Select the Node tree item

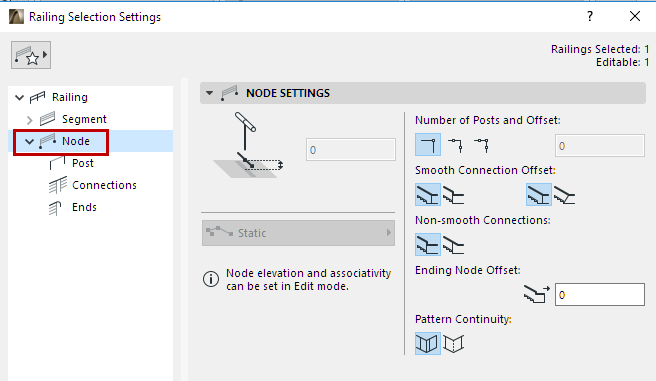[x=76, y=141]
